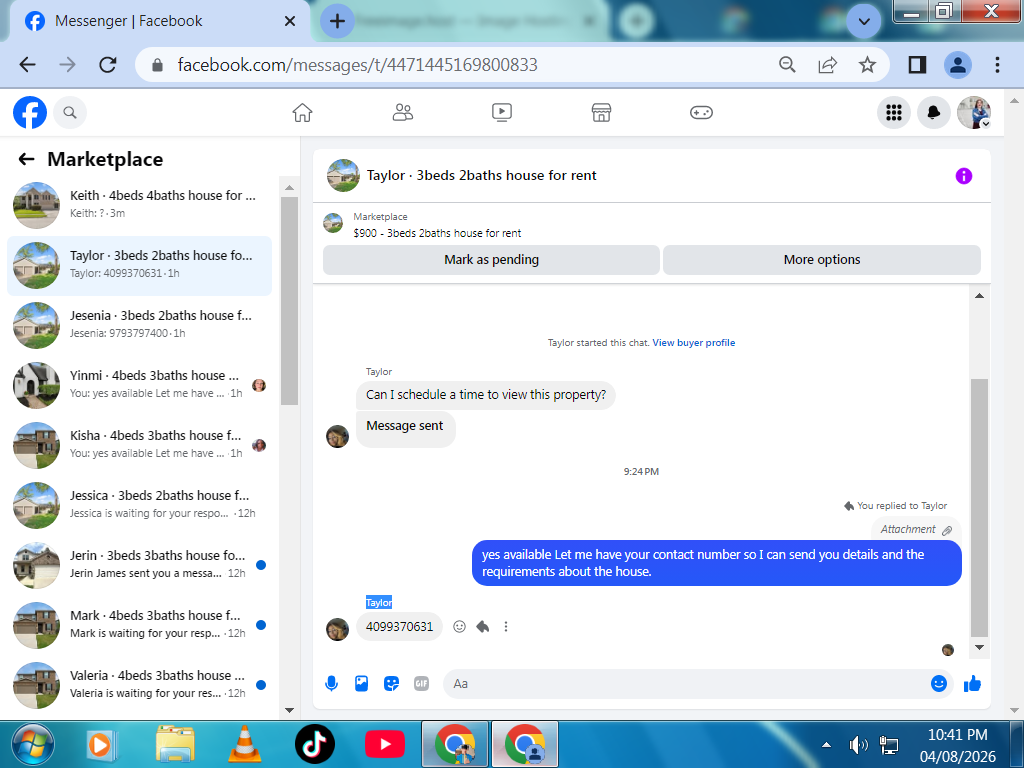The width and height of the screenshot is (1024, 768).
Task: Close the Messenger | Facebook tab
Action: 290,21
